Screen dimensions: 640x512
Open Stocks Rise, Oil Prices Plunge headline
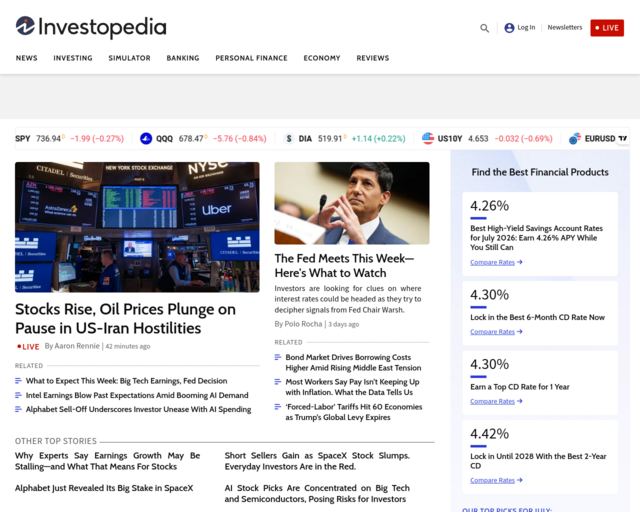(x=125, y=319)
